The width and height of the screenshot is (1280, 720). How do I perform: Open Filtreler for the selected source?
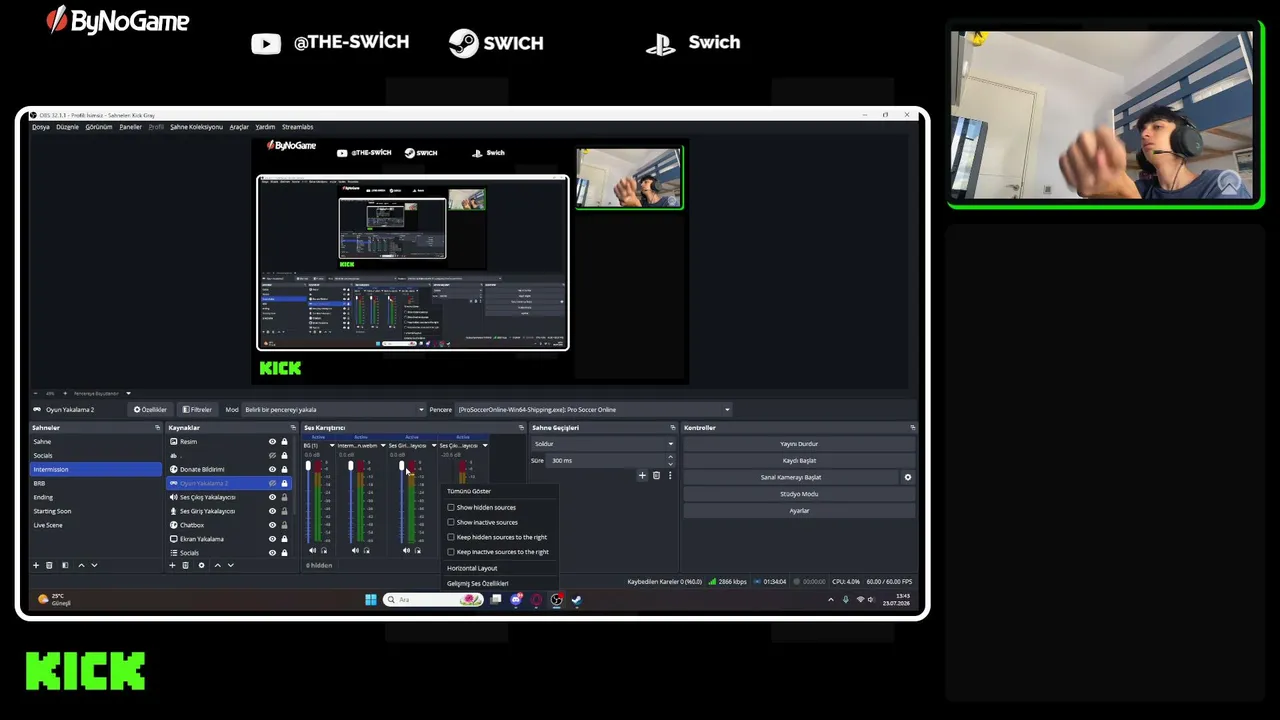pos(197,409)
